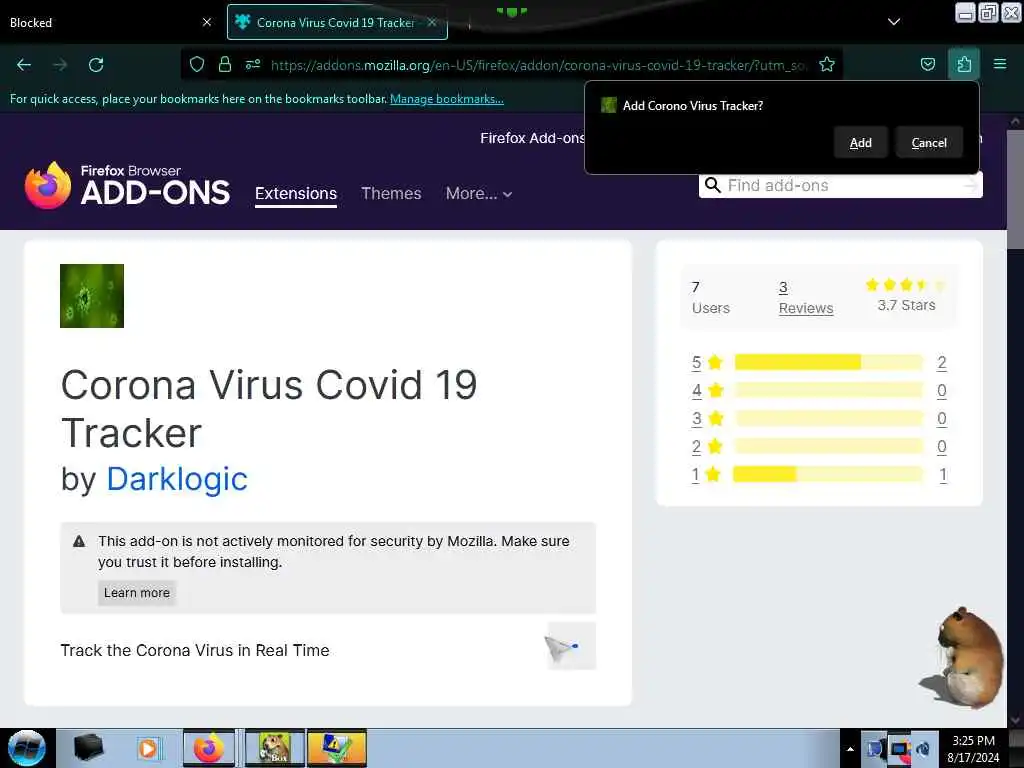The width and height of the screenshot is (1024, 768).
Task: Close the Blocked tab
Action: coord(207,22)
